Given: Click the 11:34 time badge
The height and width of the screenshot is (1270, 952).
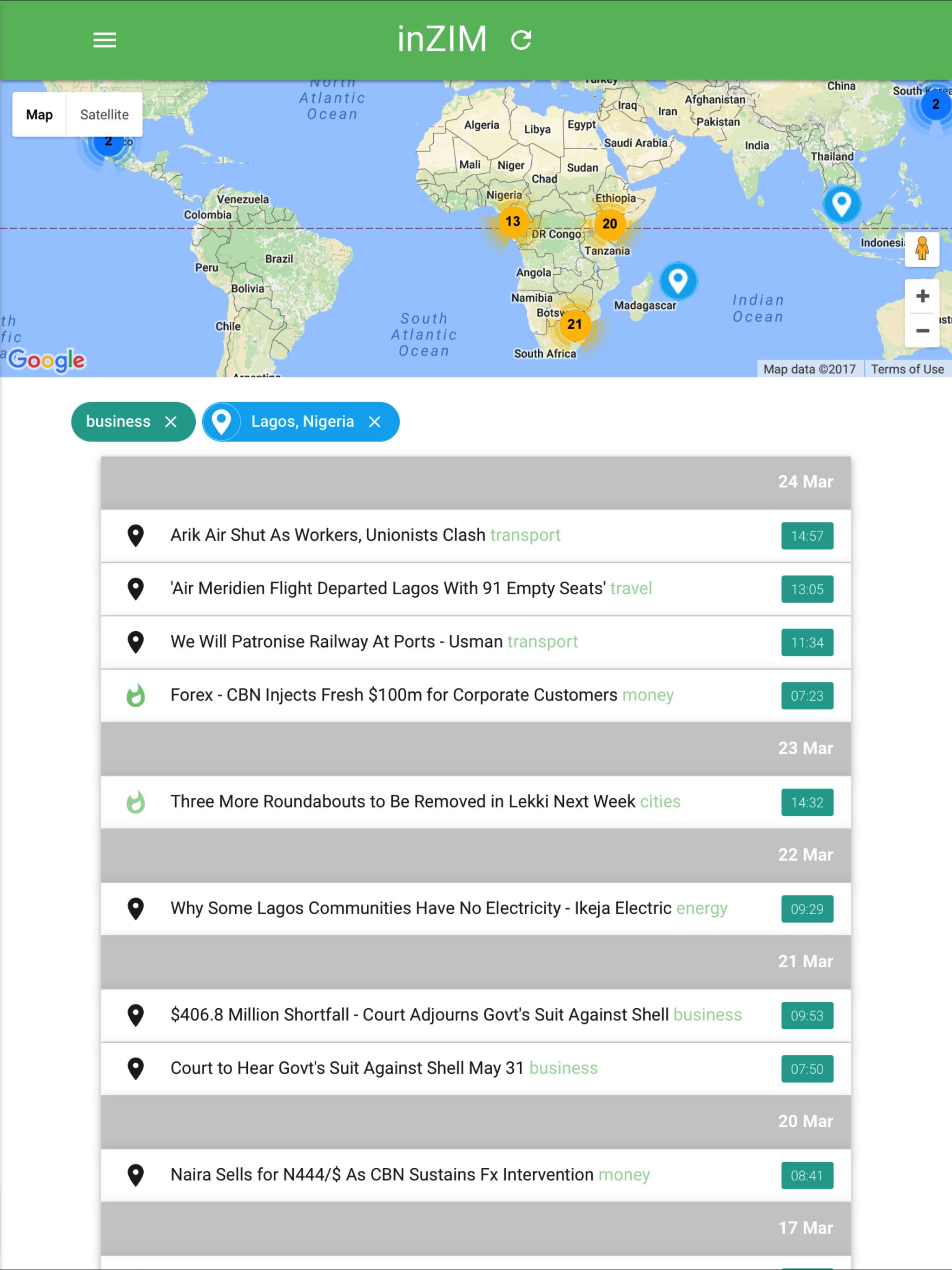Looking at the screenshot, I should (x=807, y=643).
